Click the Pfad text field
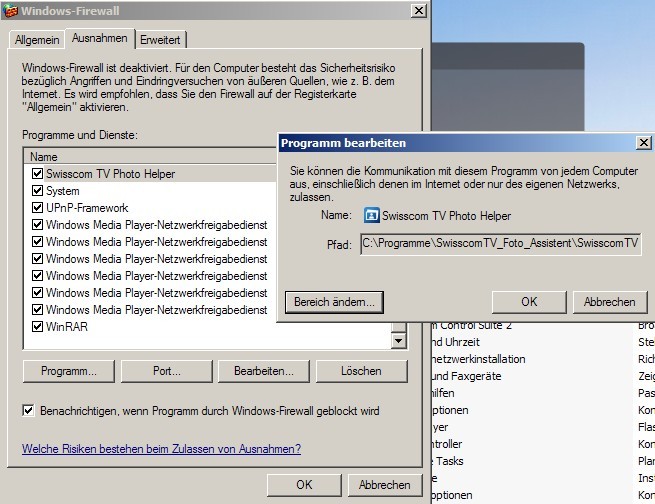This screenshot has height=504, width=655. (x=500, y=243)
